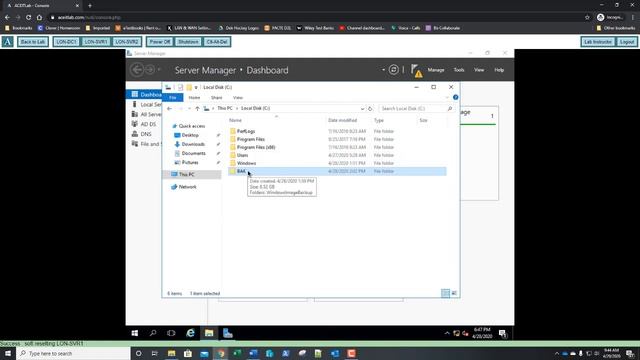Open the Home ribbon tab in Explorer
The width and height of the screenshot is (640, 360).
pos(194,98)
